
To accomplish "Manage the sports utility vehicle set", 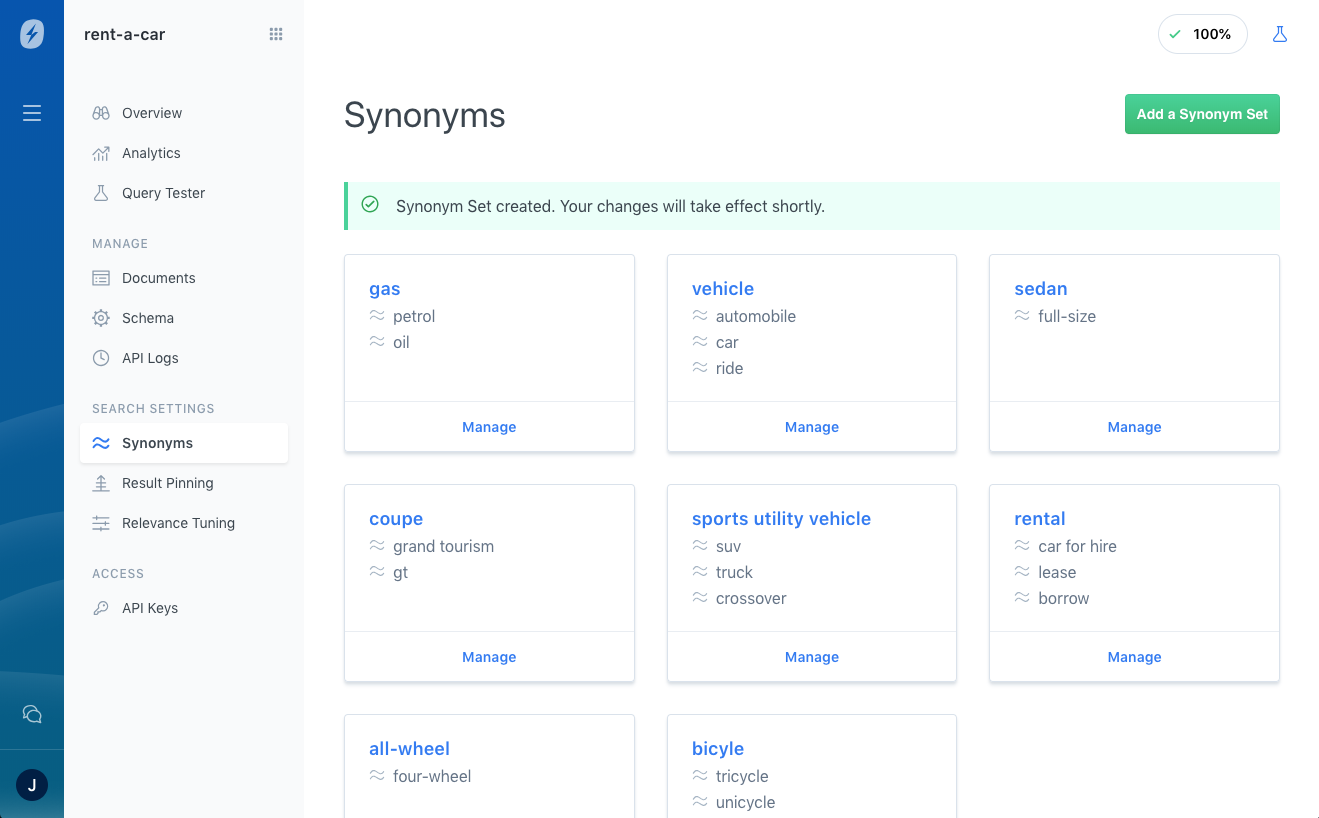I will click(812, 657).
